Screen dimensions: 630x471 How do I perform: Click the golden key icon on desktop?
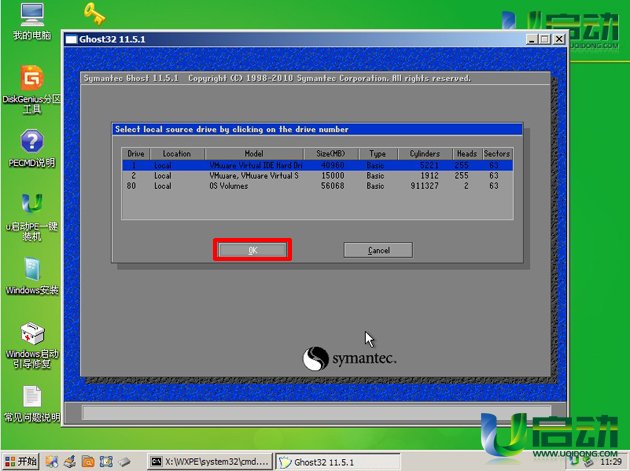click(x=95, y=14)
